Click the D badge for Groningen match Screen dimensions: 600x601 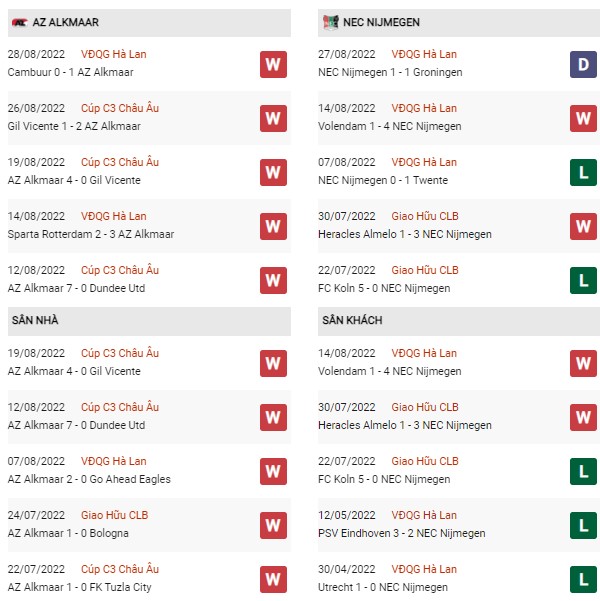583,64
